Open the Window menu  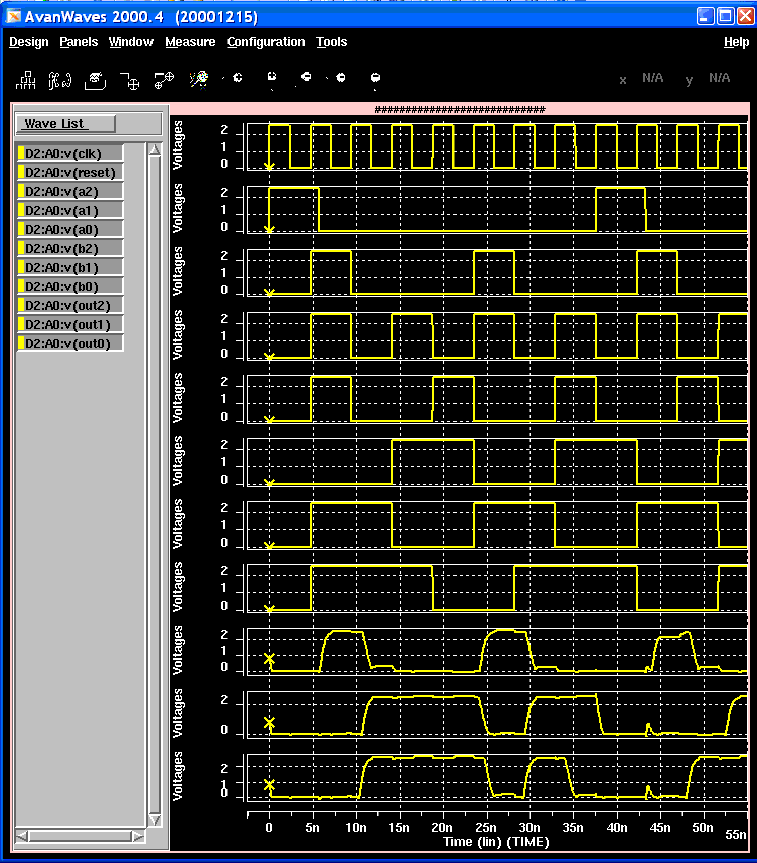click(x=131, y=42)
